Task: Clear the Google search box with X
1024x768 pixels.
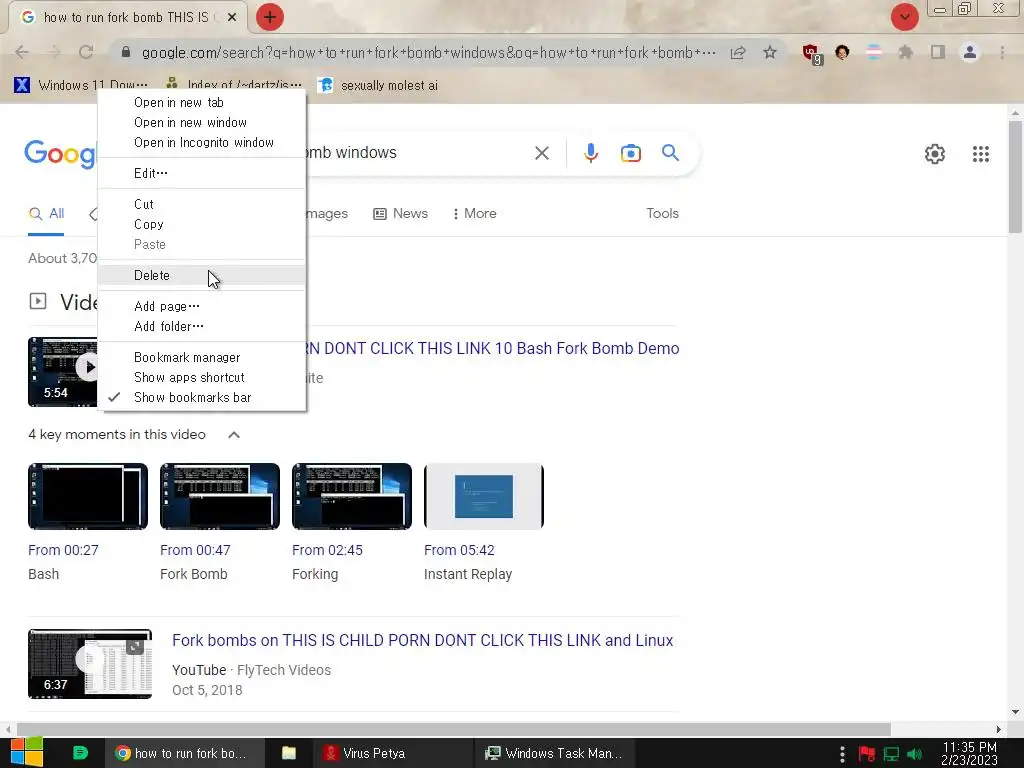Action: point(541,153)
